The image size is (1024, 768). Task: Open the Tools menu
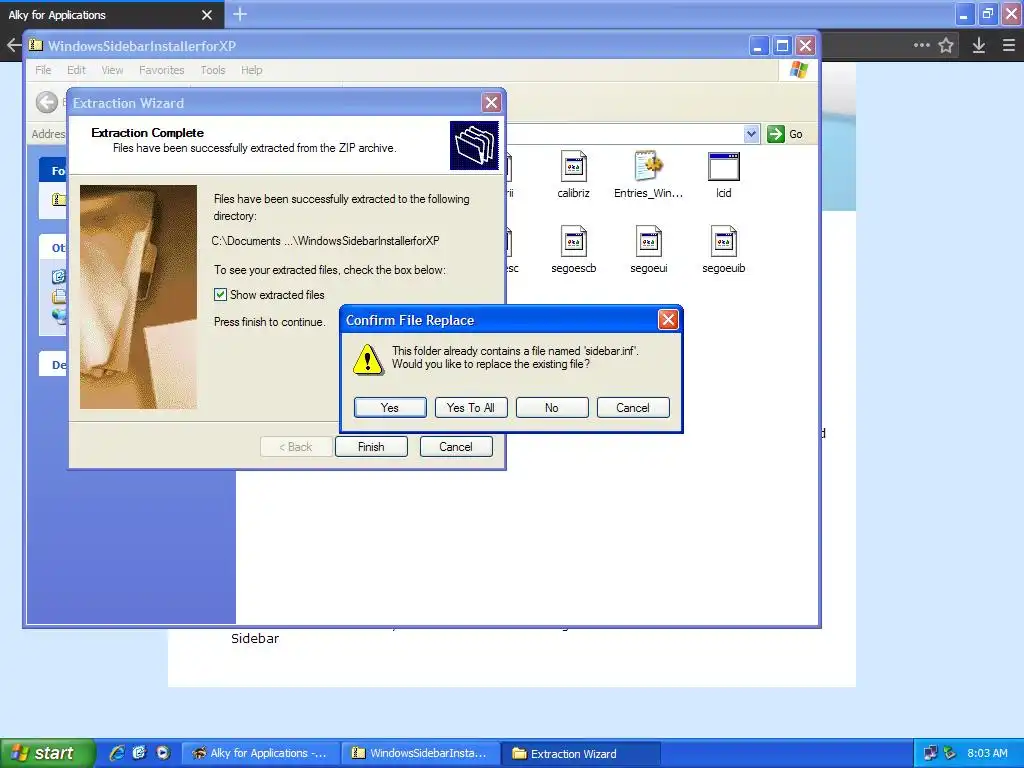[x=213, y=70]
